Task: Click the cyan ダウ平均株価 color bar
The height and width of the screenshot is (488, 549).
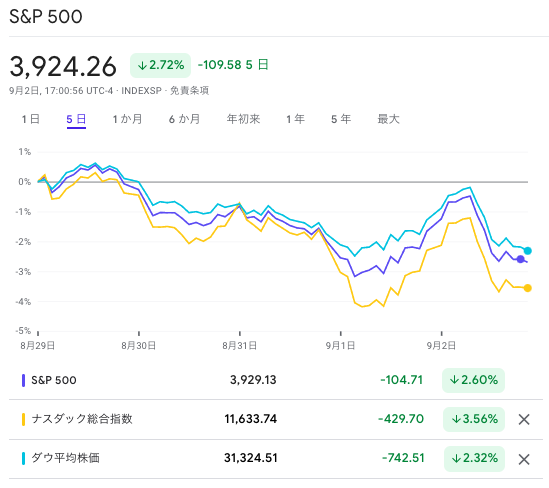Action: click(23, 458)
